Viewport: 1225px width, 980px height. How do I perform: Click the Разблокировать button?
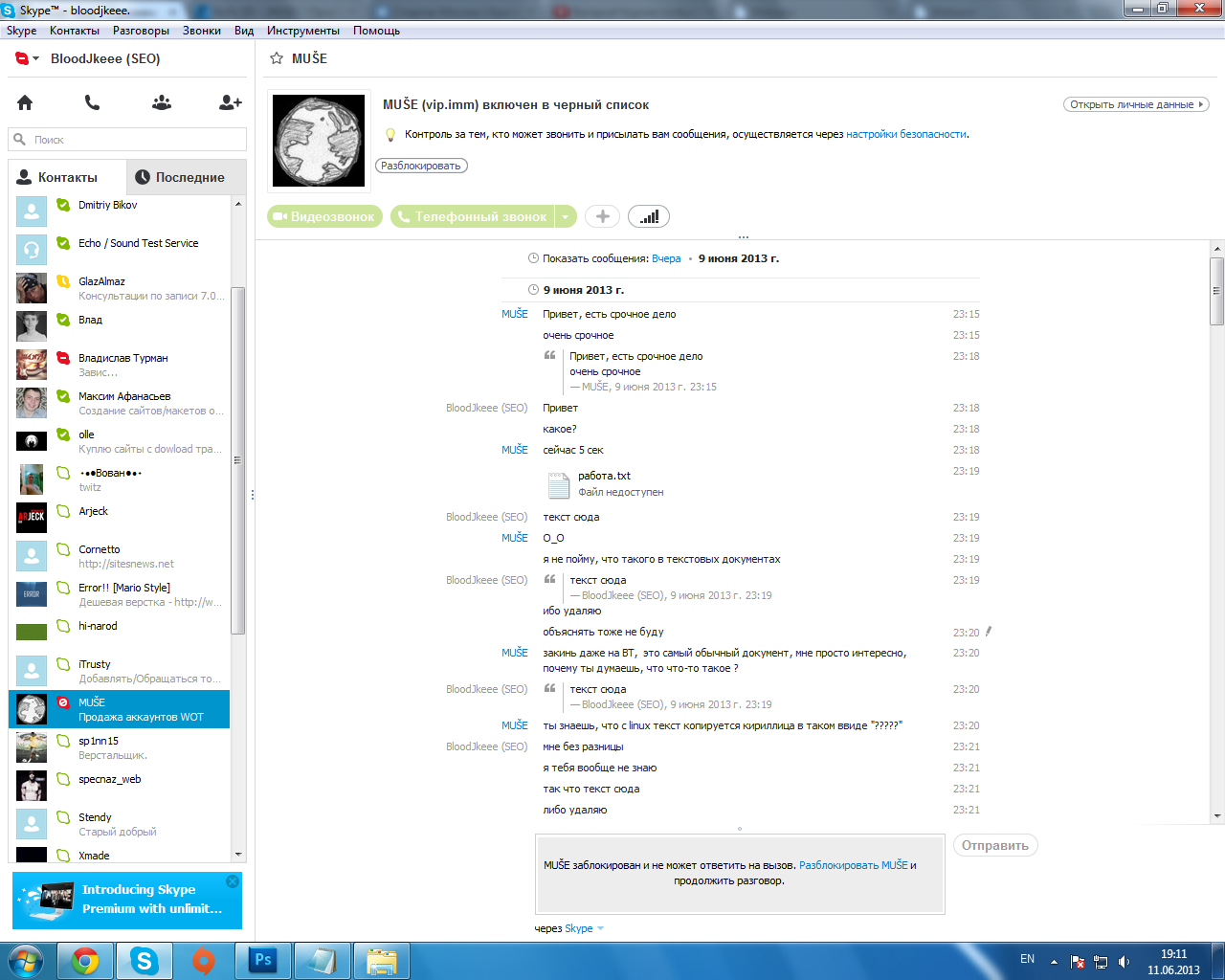(421, 166)
